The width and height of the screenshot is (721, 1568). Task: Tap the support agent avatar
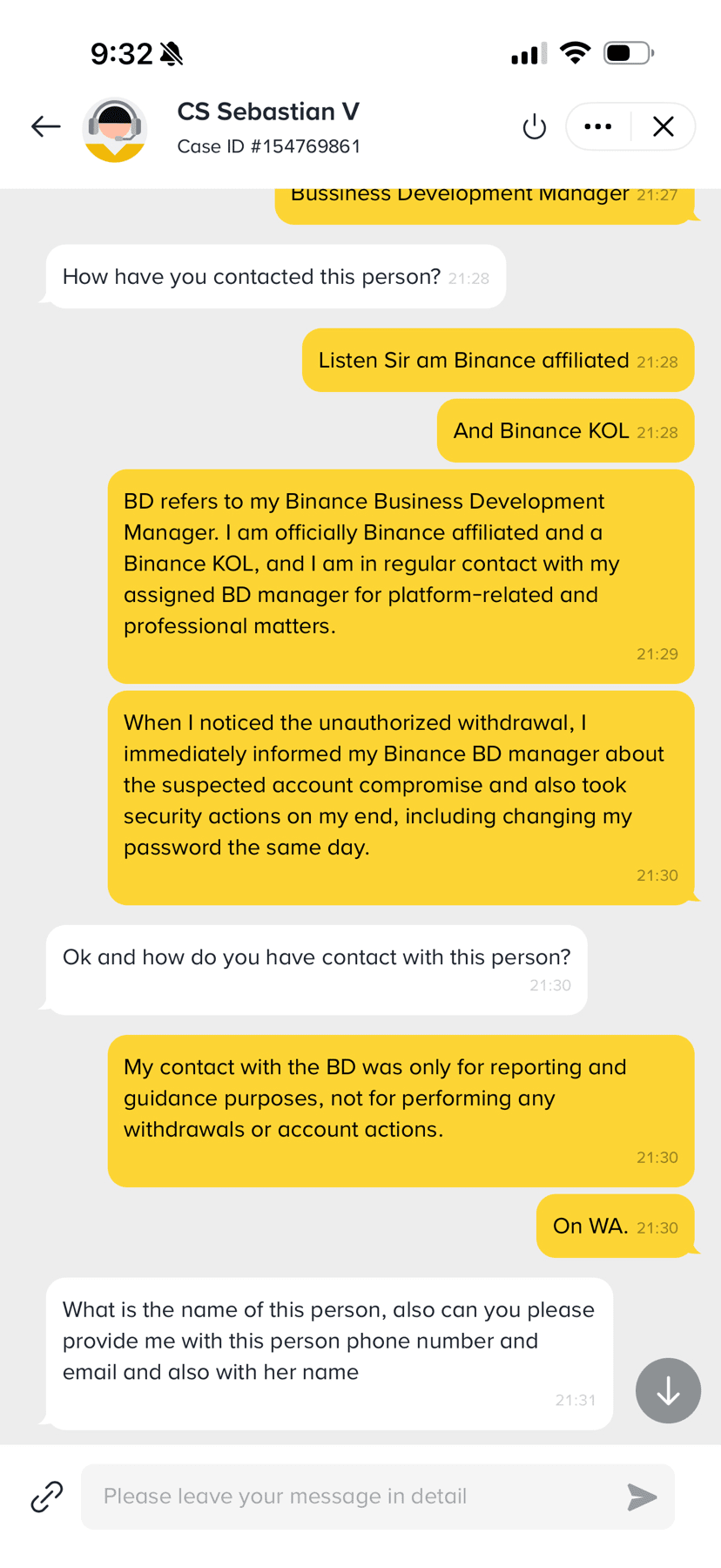click(x=114, y=130)
